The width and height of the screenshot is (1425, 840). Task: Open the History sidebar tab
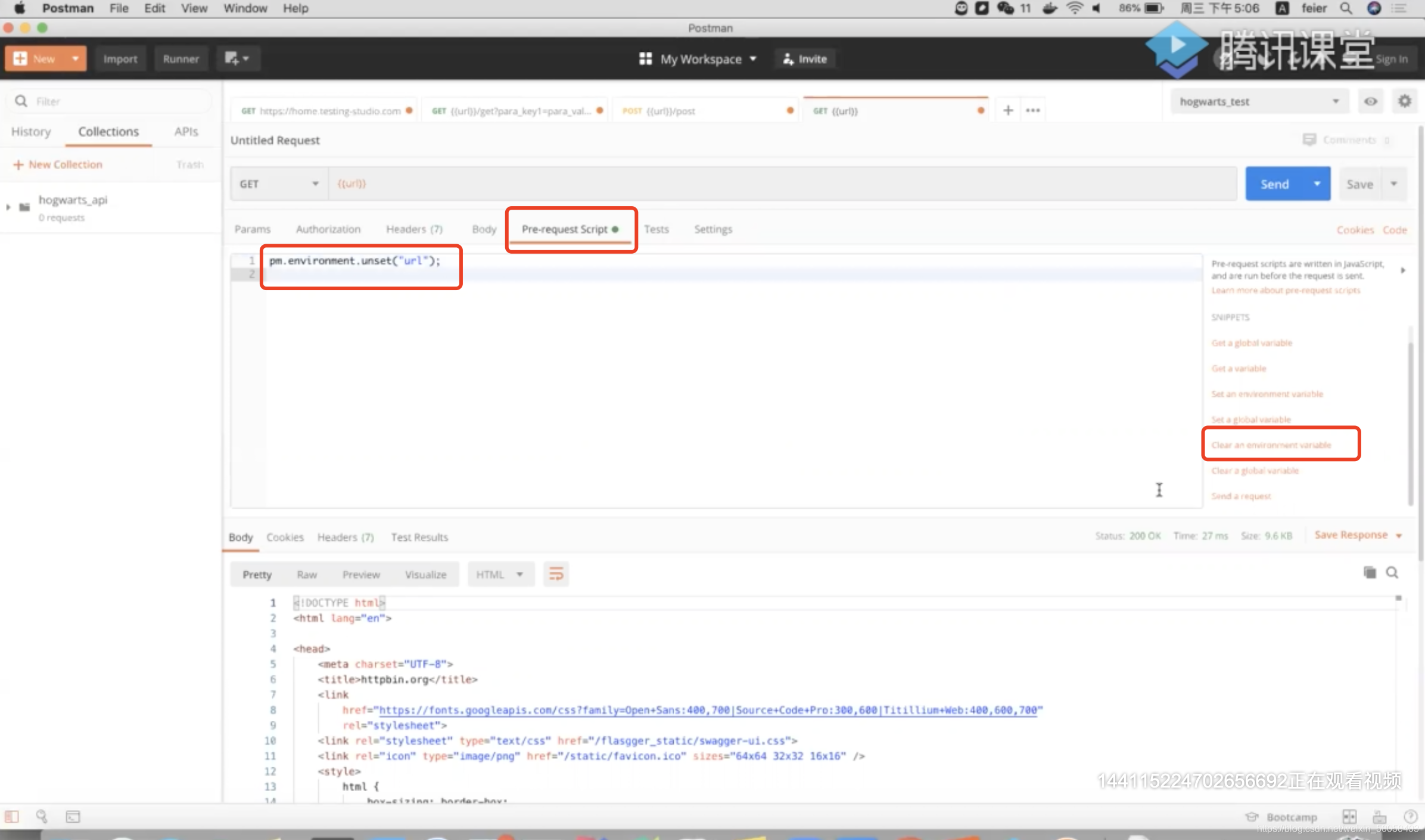click(x=31, y=132)
